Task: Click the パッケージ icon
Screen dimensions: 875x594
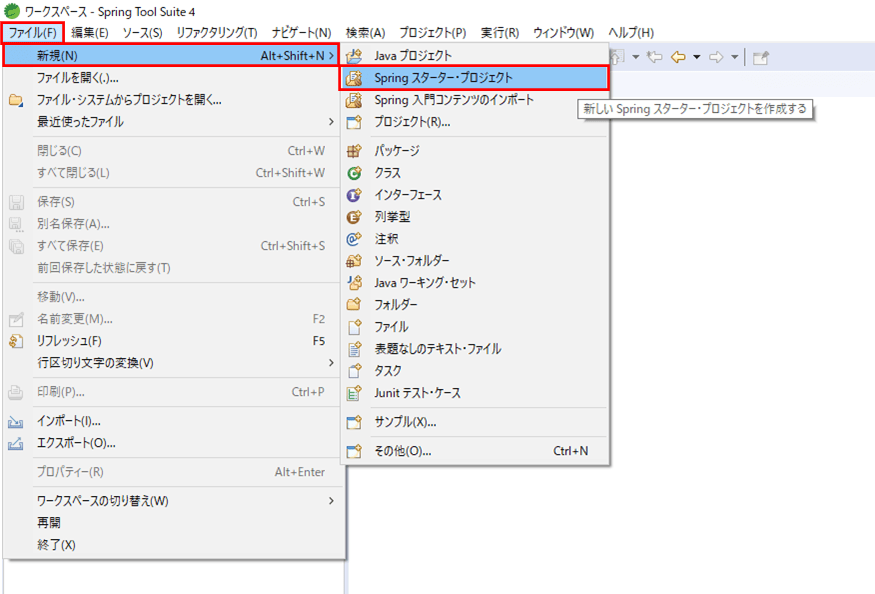Action: pyautogui.click(x=354, y=151)
